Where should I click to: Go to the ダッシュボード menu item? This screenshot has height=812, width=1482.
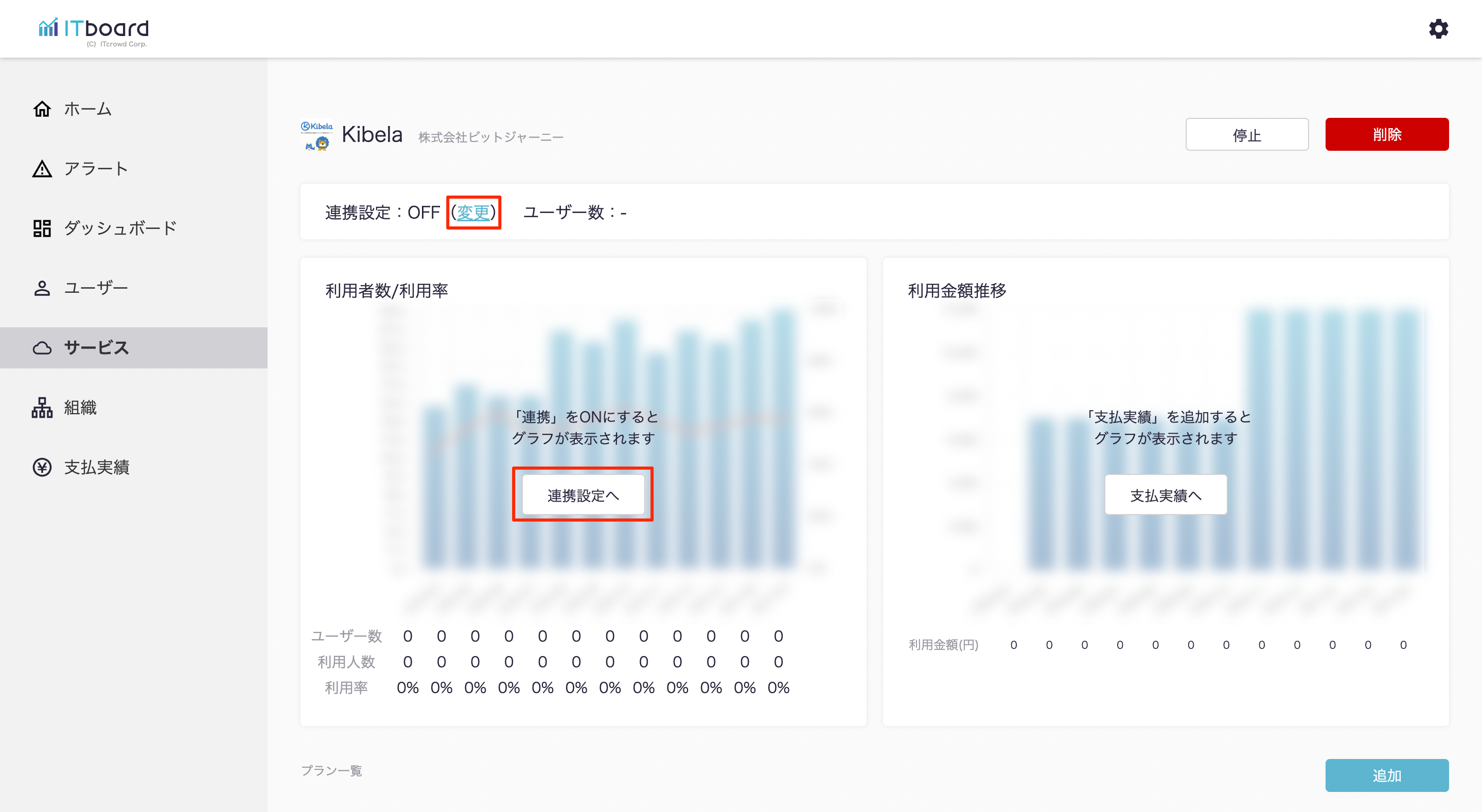tap(120, 228)
